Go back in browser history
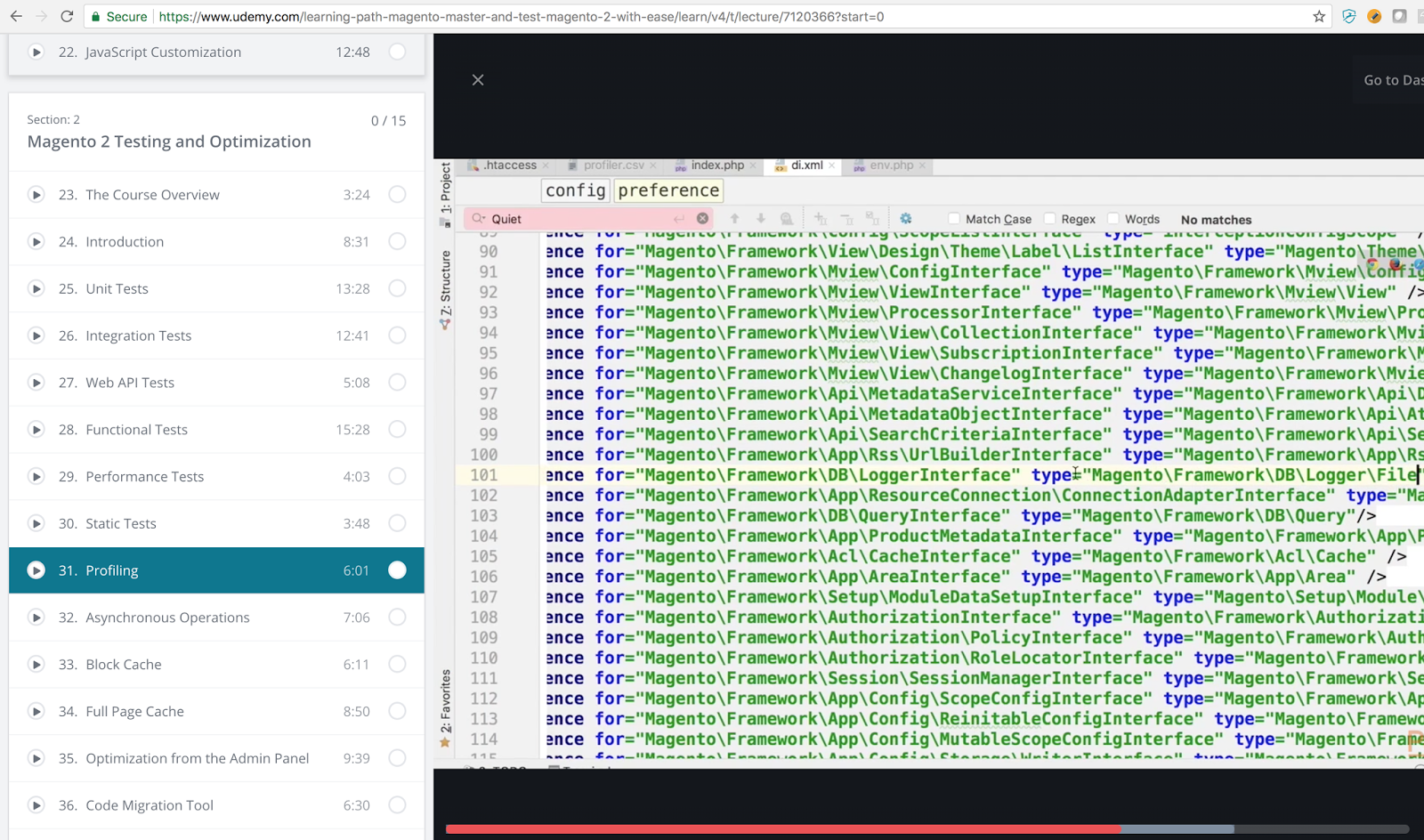The image size is (1424, 840). 16,16
